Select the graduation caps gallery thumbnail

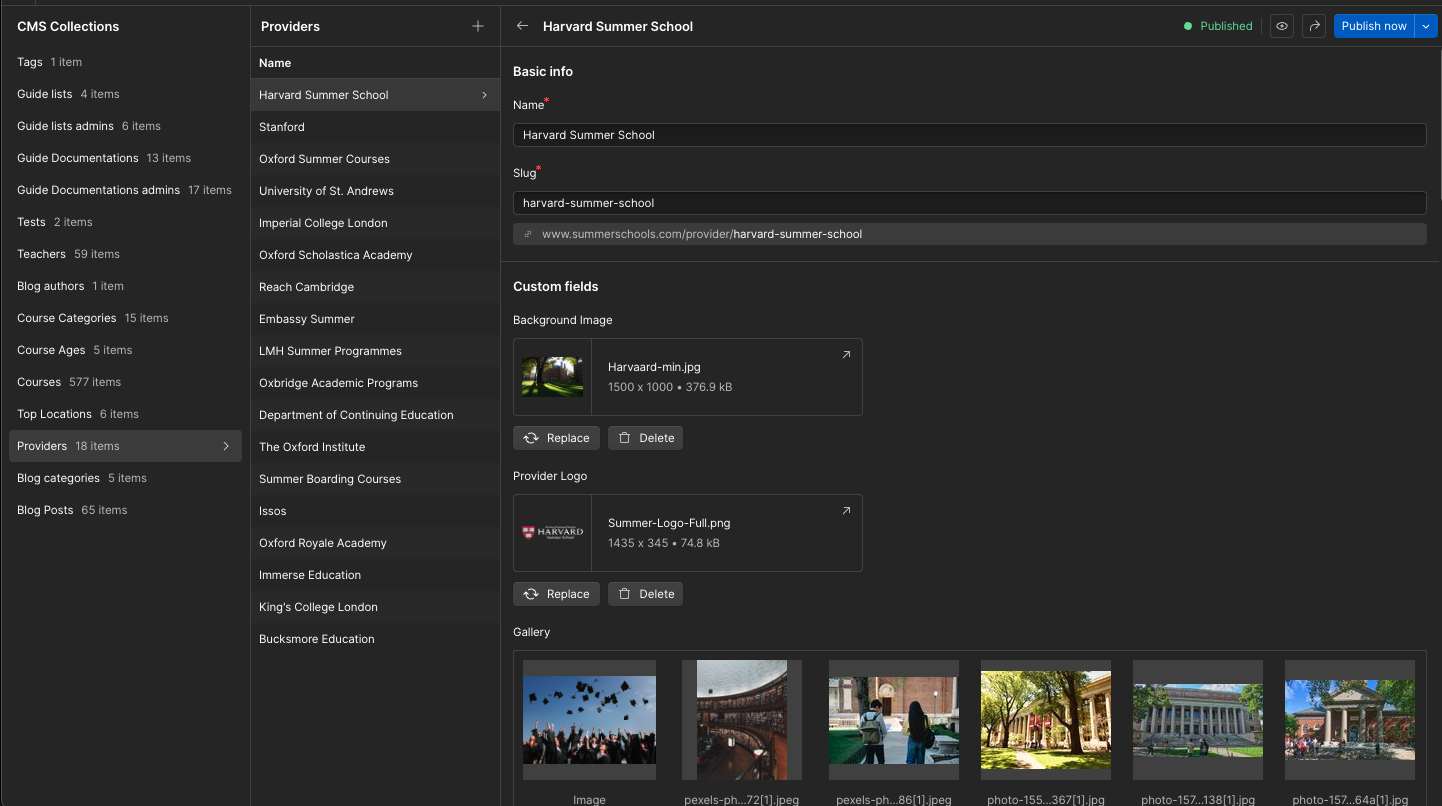[589, 720]
